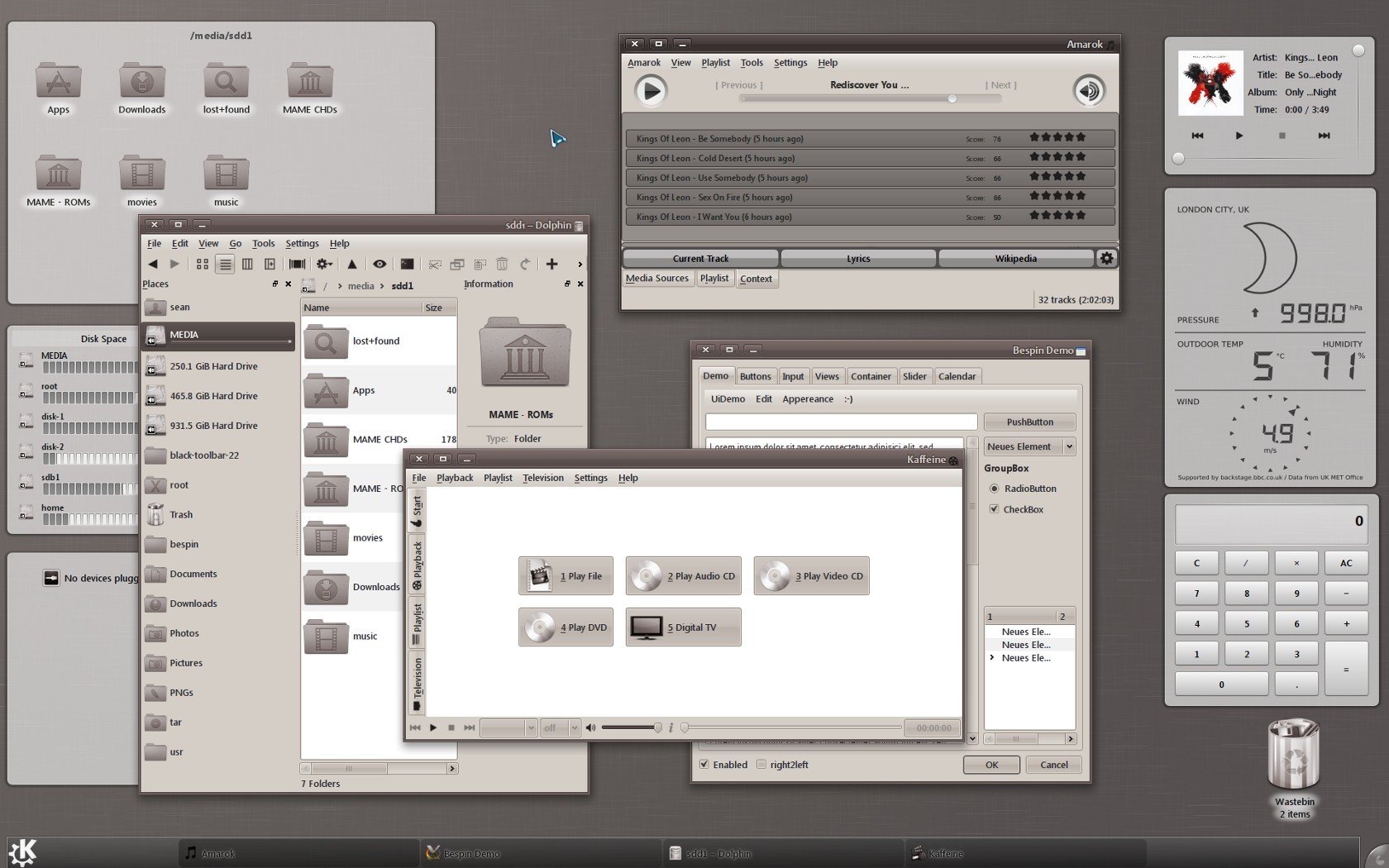Click the trash icon in Dolphin toolbar

[502, 264]
